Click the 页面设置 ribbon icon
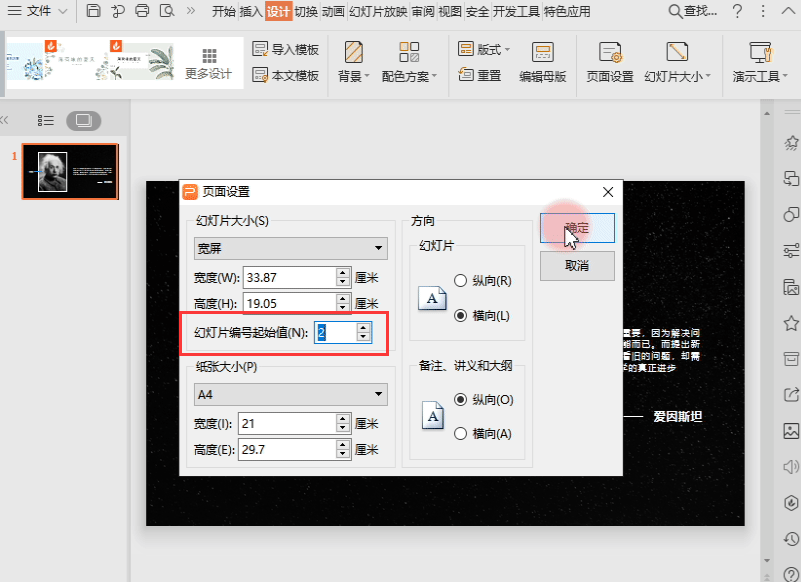 click(x=609, y=62)
